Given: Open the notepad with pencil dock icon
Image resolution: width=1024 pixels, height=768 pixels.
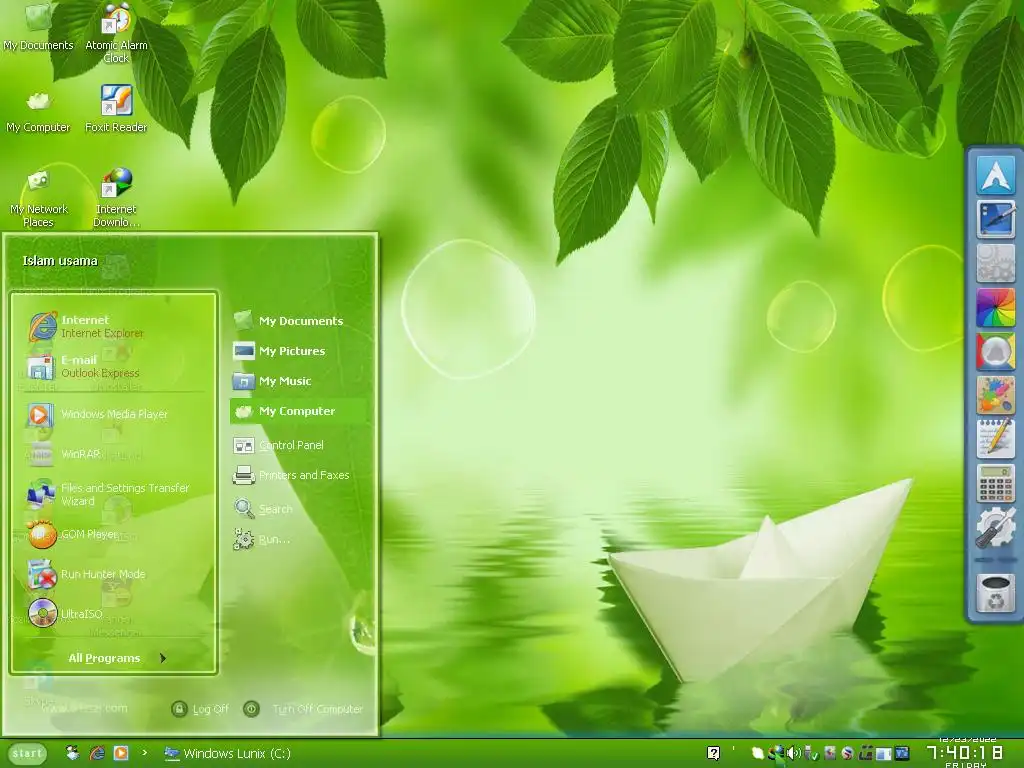Looking at the screenshot, I should pos(995,439).
